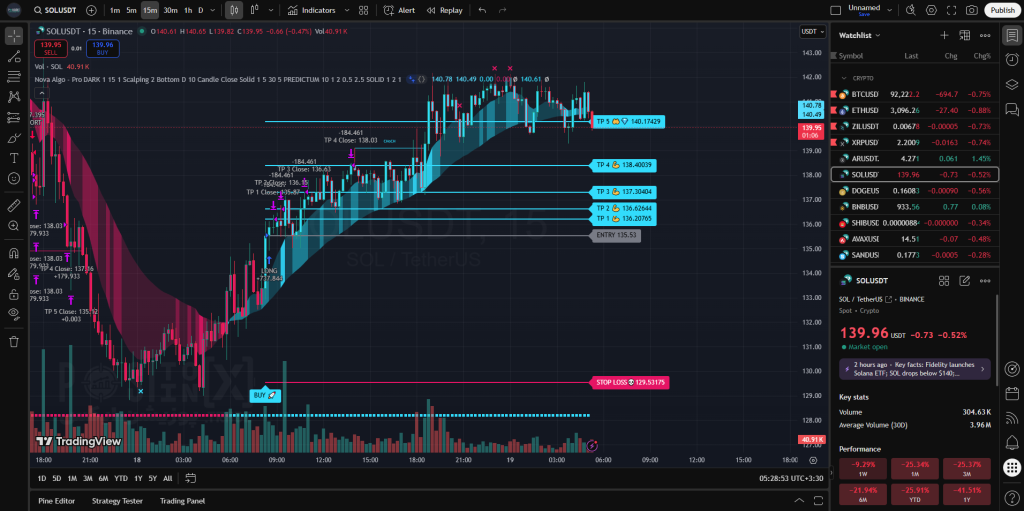
Task: Open the indicator templates grid icon
Action: (x=363, y=10)
